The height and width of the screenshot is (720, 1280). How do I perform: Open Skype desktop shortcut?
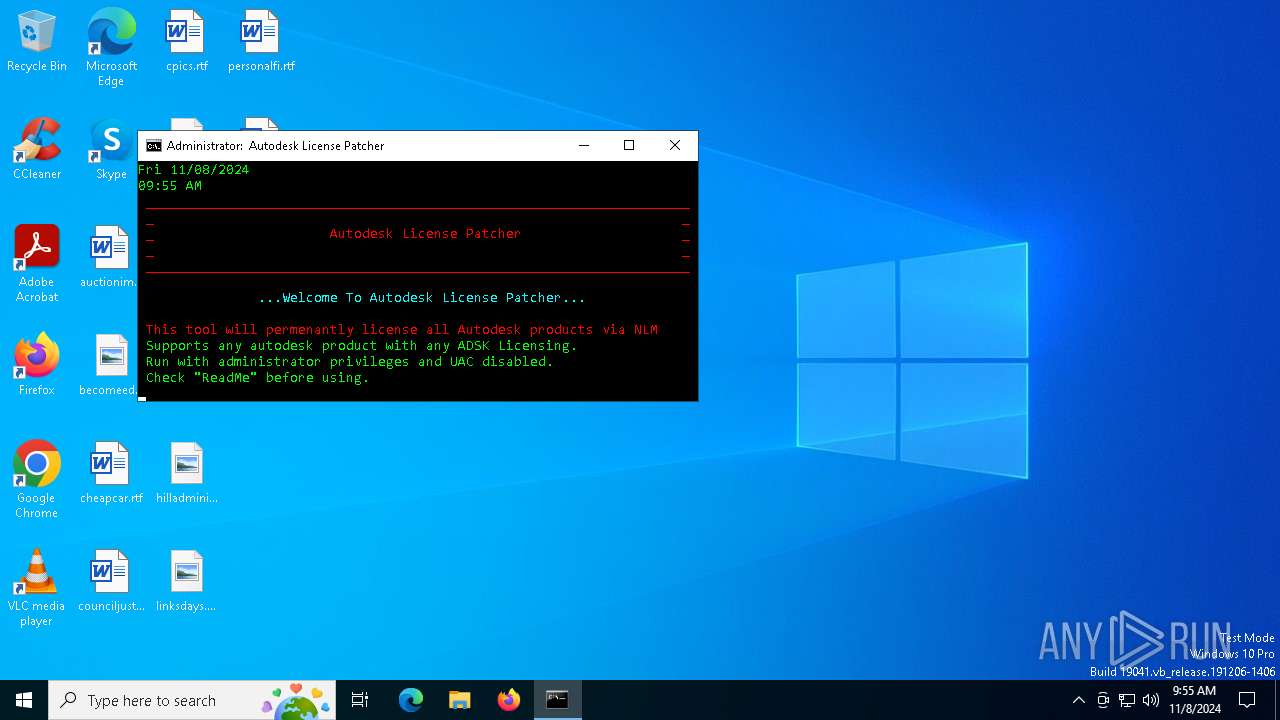(111, 150)
